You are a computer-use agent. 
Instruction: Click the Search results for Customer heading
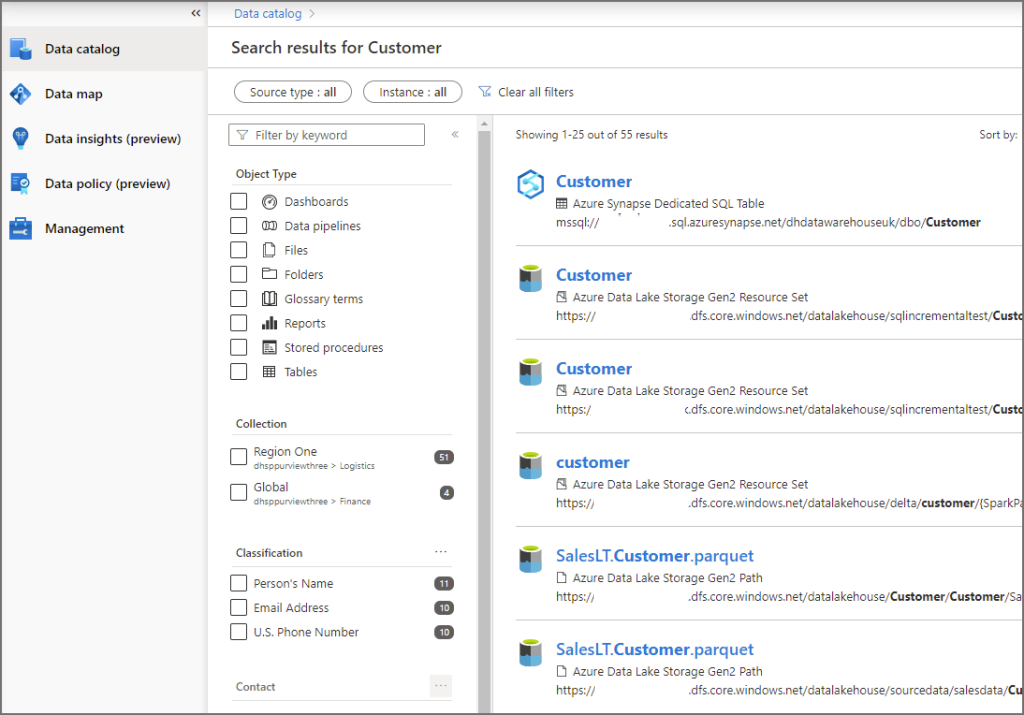(336, 48)
